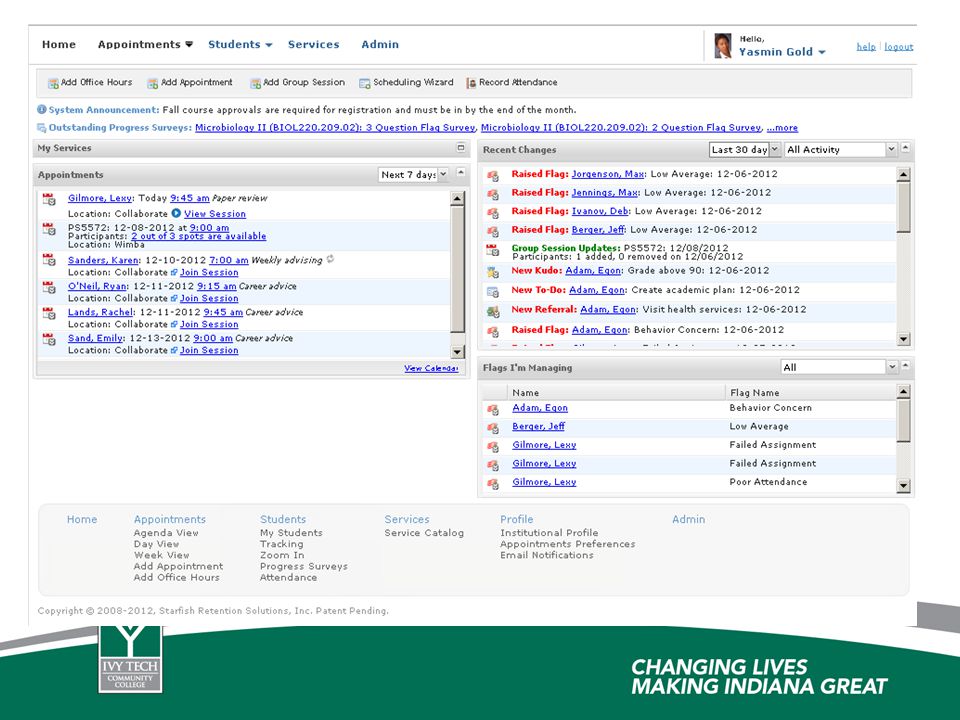Image resolution: width=960 pixels, height=720 pixels.
Task: Click the System Announcement info icon
Action: coord(42,110)
